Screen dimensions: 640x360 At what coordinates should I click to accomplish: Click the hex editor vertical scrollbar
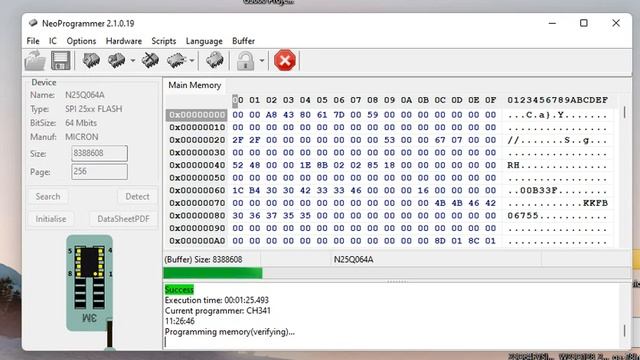(x=624, y=112)
